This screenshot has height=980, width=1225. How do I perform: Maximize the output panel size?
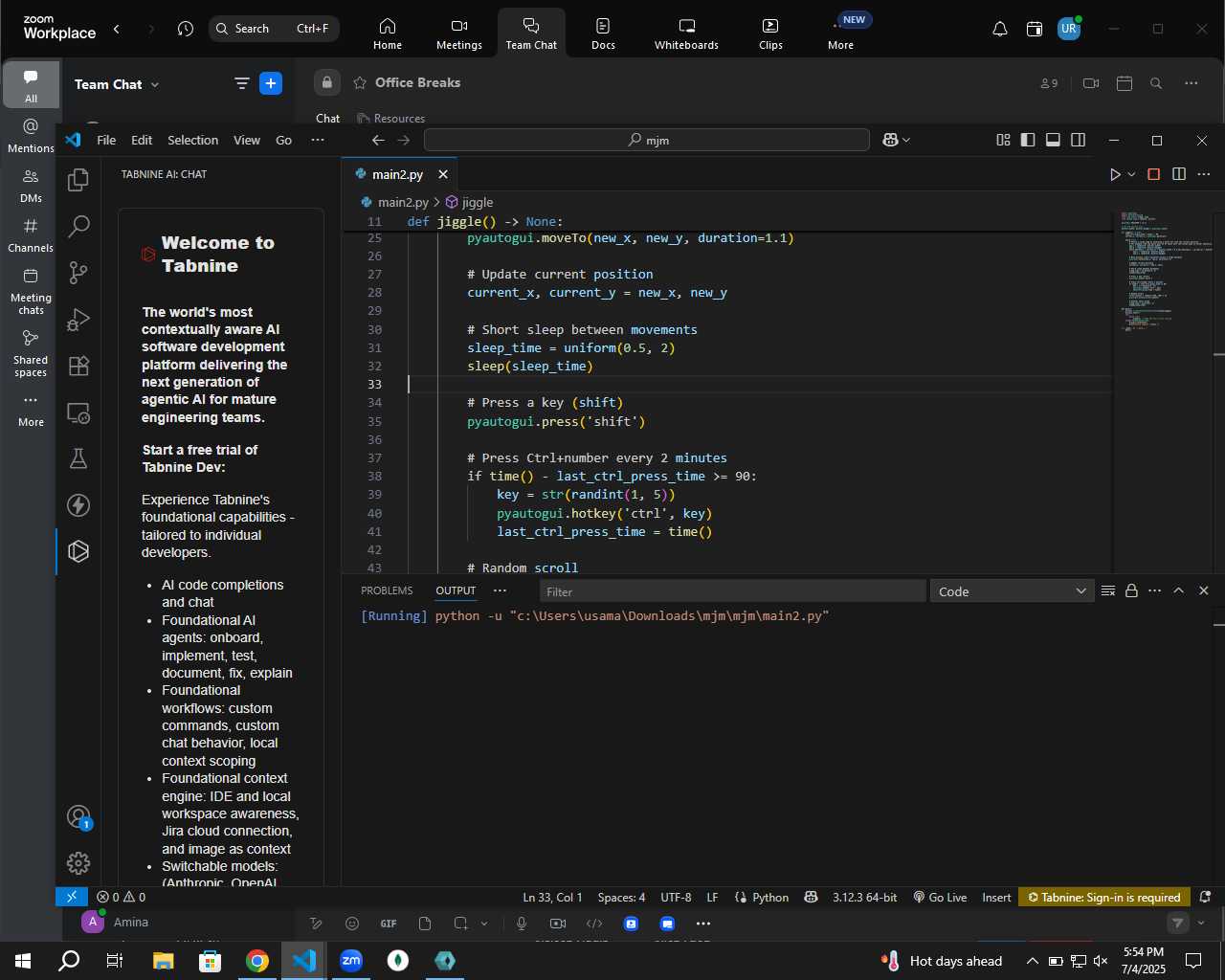pyautogui.click(x=1179, y=590)
